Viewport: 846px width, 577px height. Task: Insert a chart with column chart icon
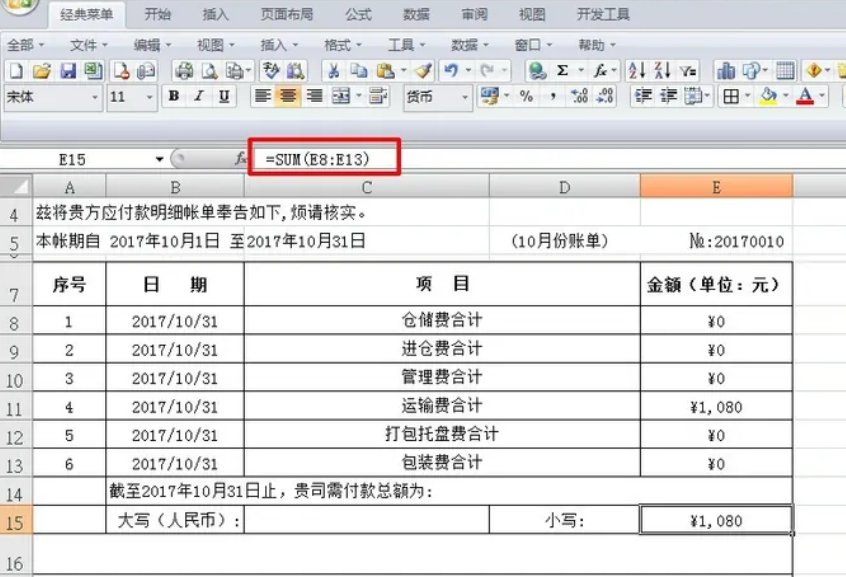tap(726, 71)
